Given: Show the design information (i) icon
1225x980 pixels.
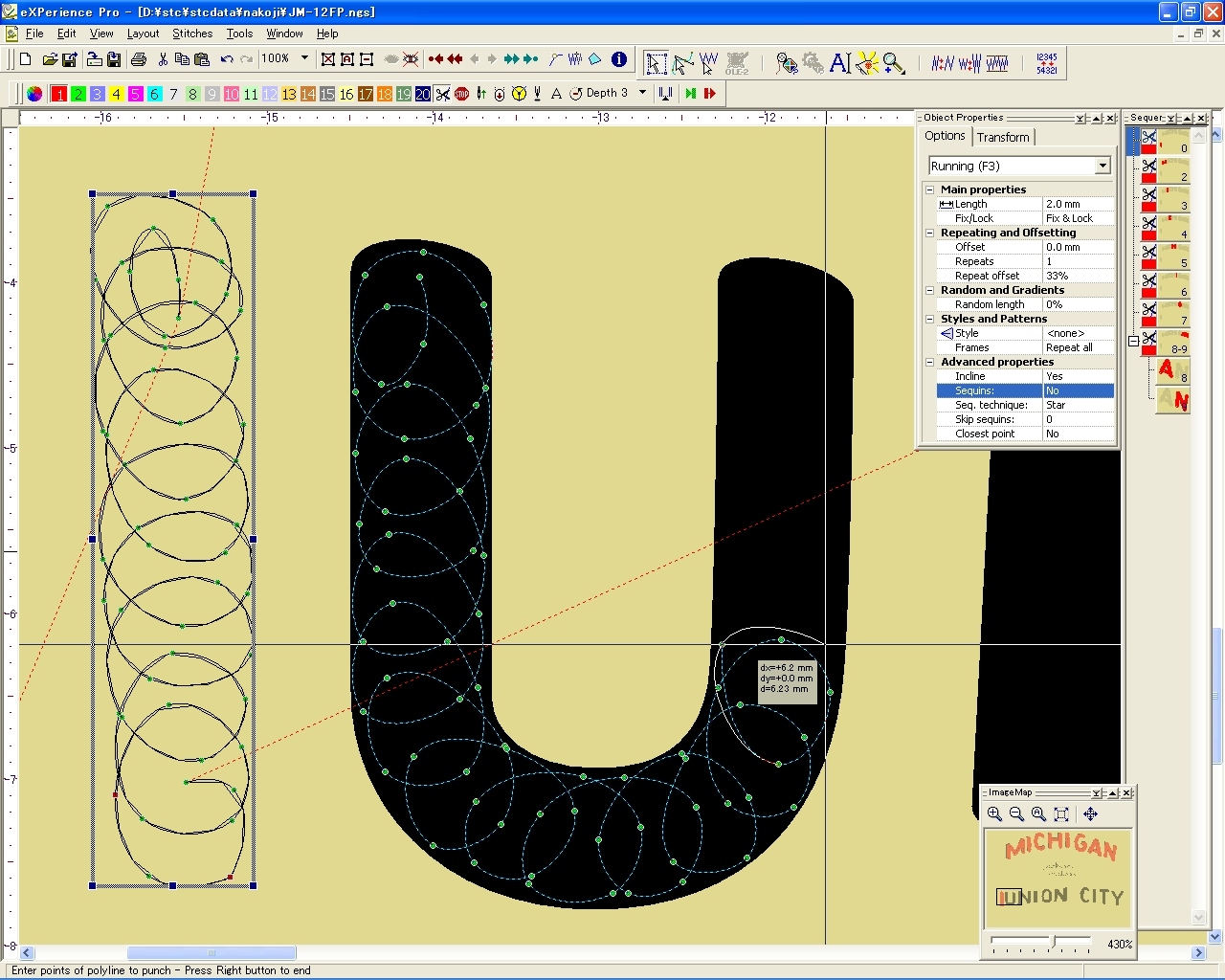Looking at the screenshot, I should (619, 59).
